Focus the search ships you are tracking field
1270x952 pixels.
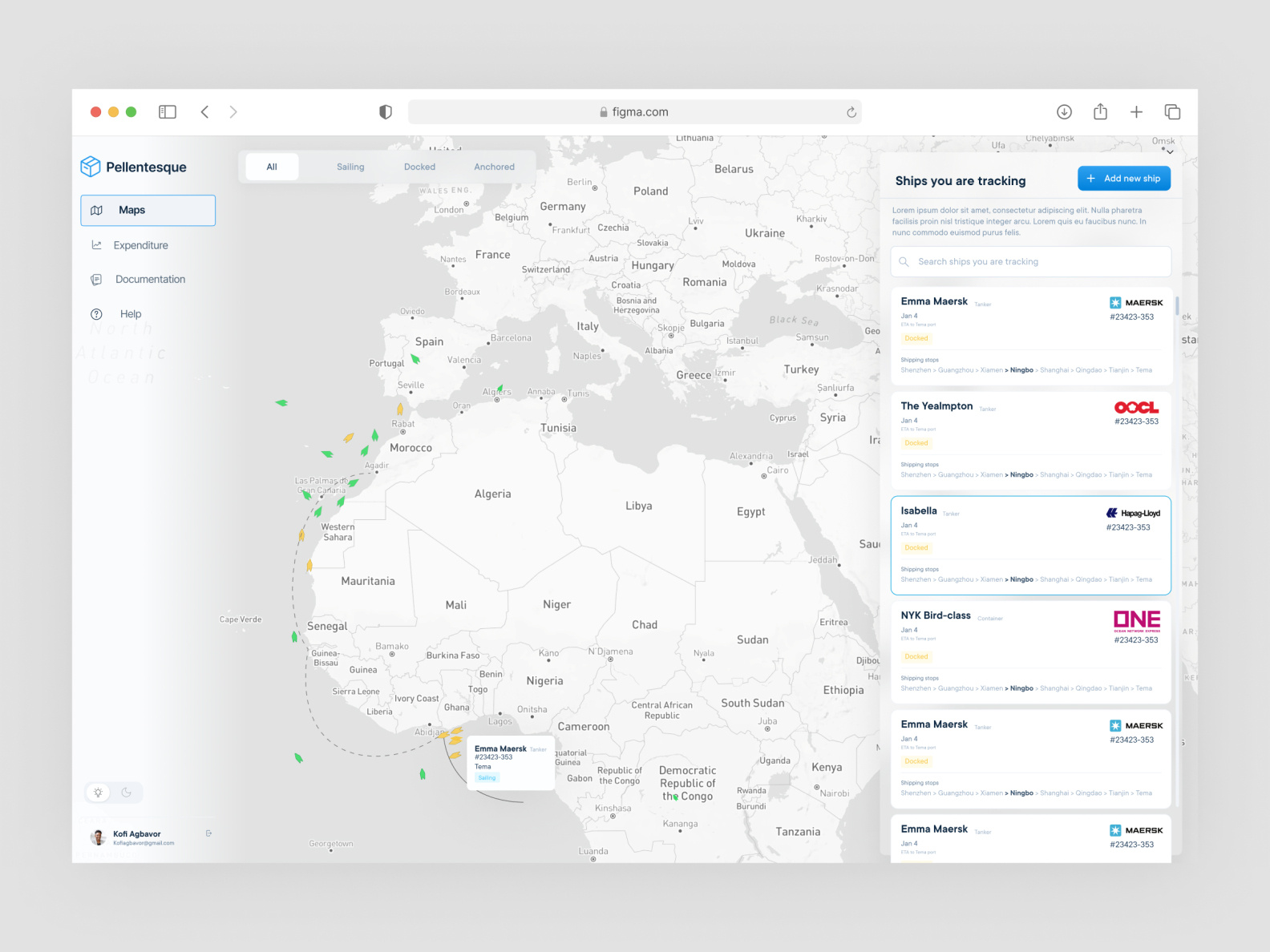click(1031, 262)
